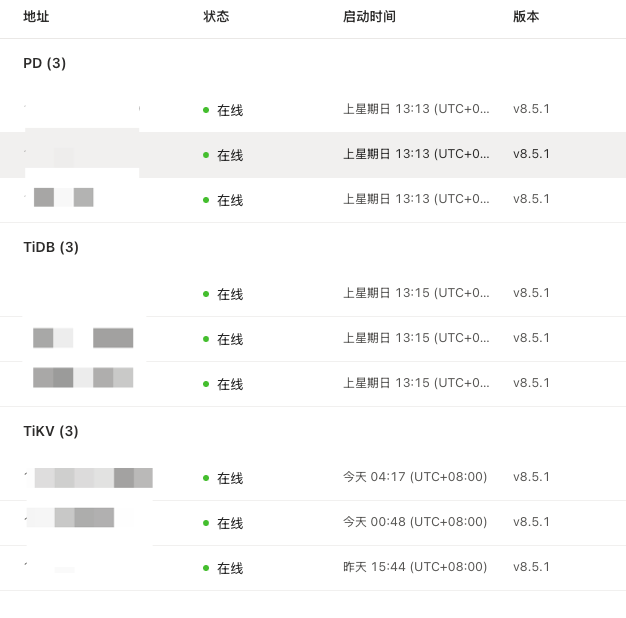626x618 pixels.
Task: Click the 昨天 15:44 start time cell
Action: [x=415, y=567]
